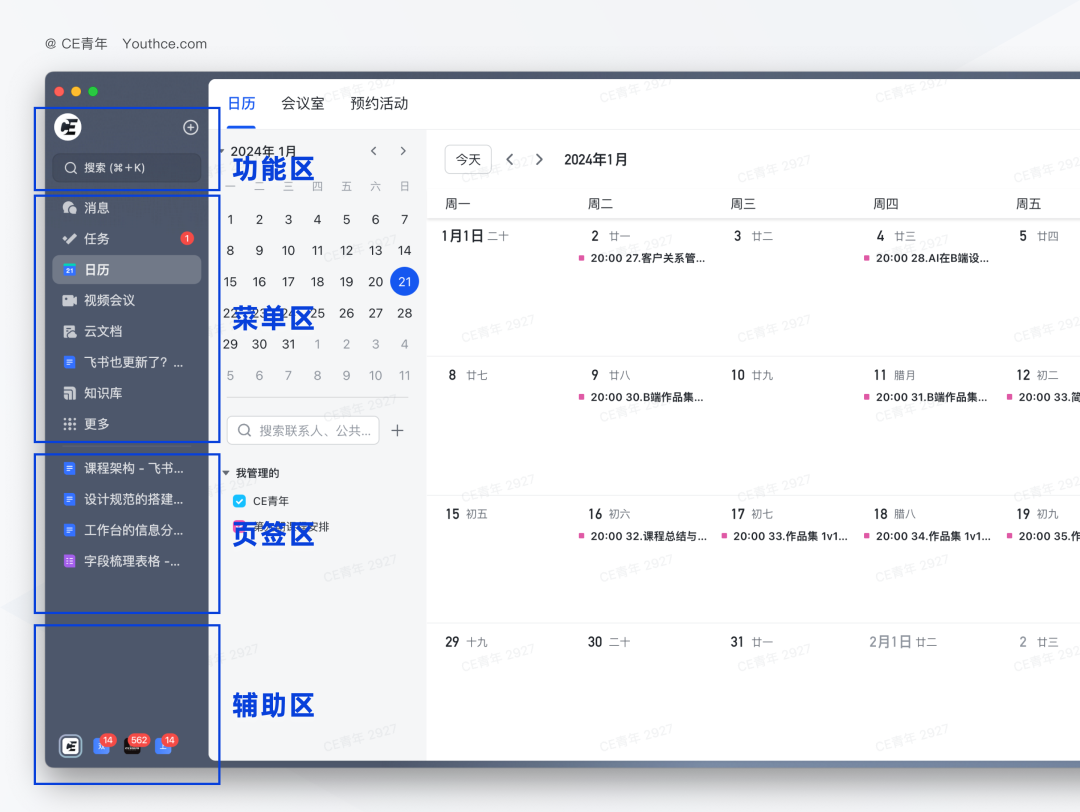Open 更多 (More) apps grid
This screenshot has height=812, width=1080.
tap(97, 424)
